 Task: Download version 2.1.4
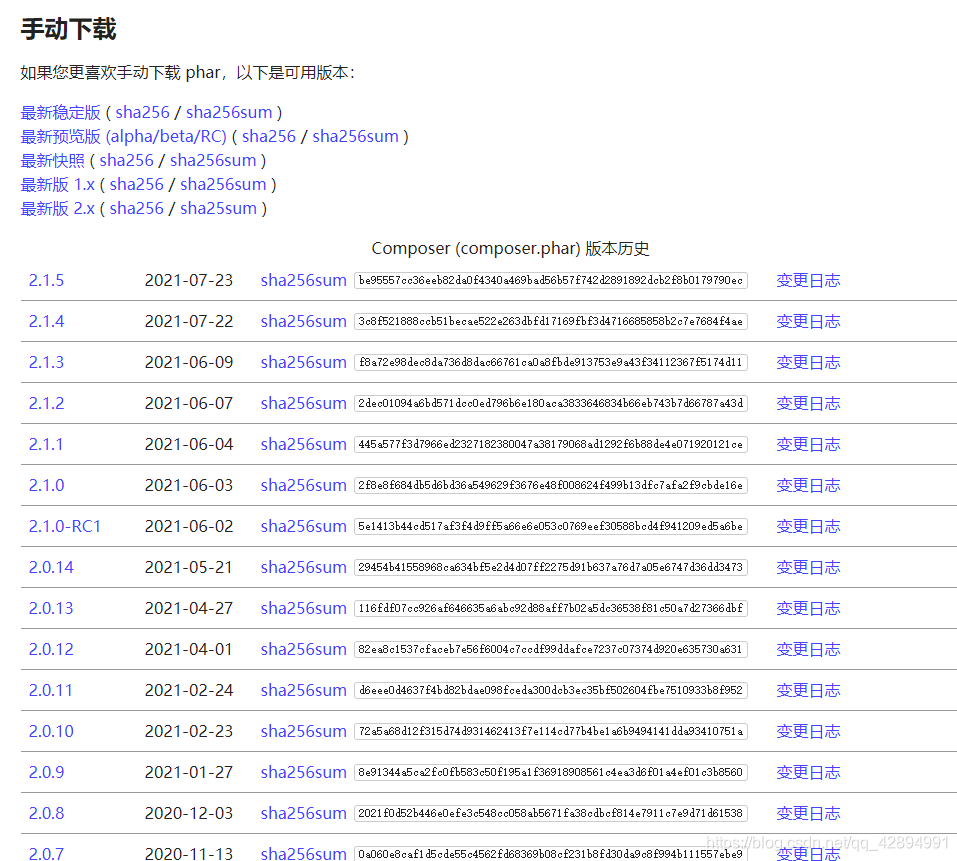coord(46,322)
